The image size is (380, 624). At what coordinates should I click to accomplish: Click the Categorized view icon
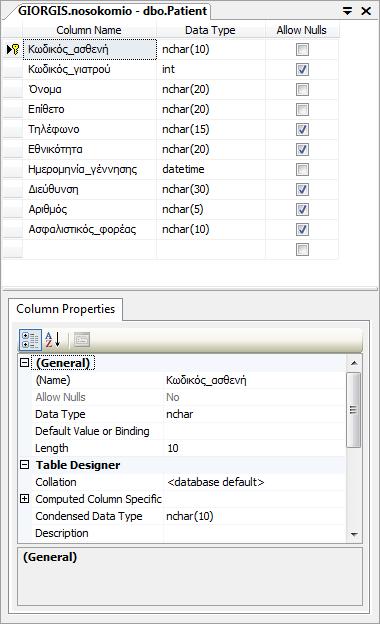coord(30,340)
